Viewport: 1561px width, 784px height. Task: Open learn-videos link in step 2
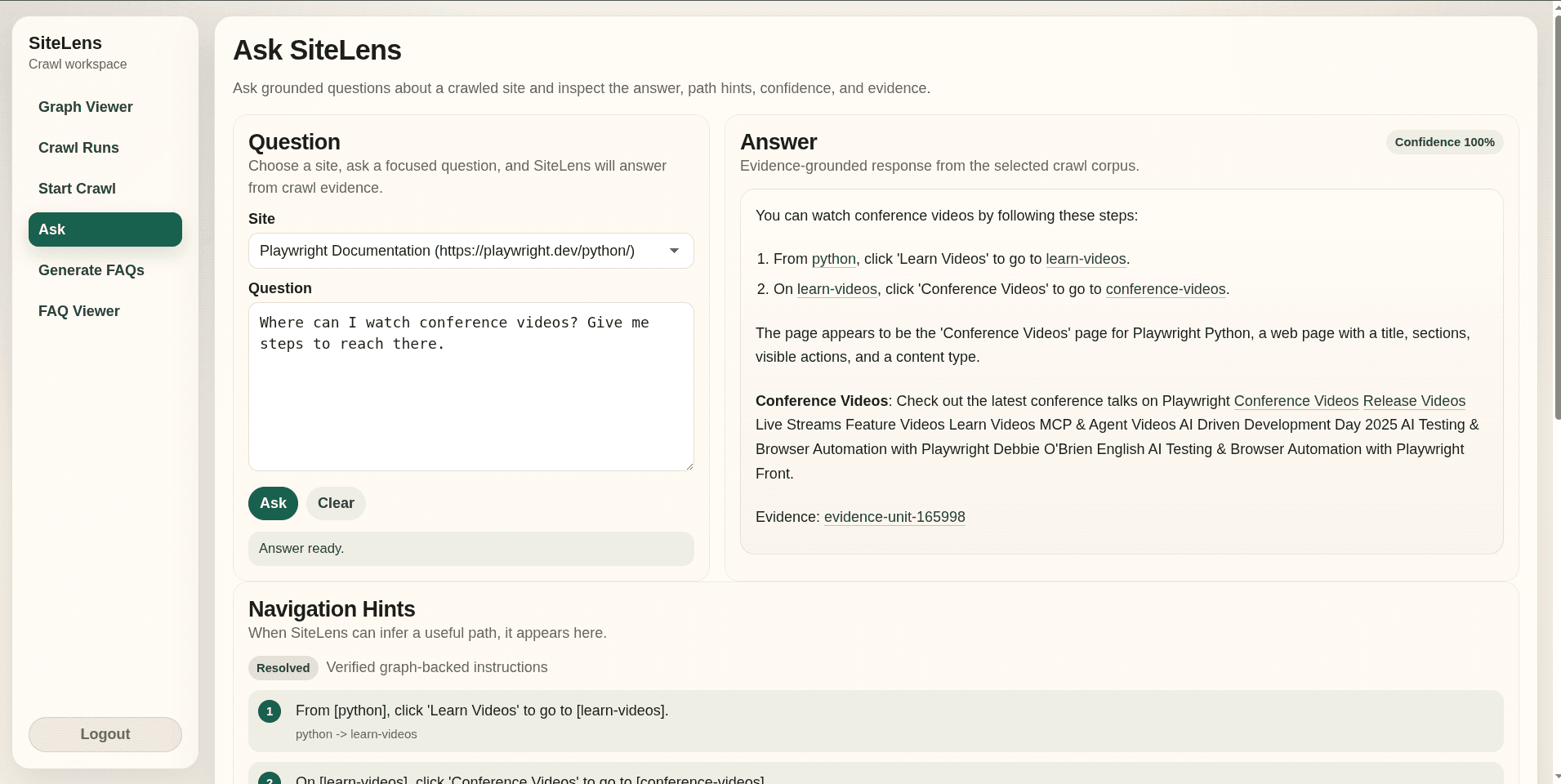click(x=836, y=289)
